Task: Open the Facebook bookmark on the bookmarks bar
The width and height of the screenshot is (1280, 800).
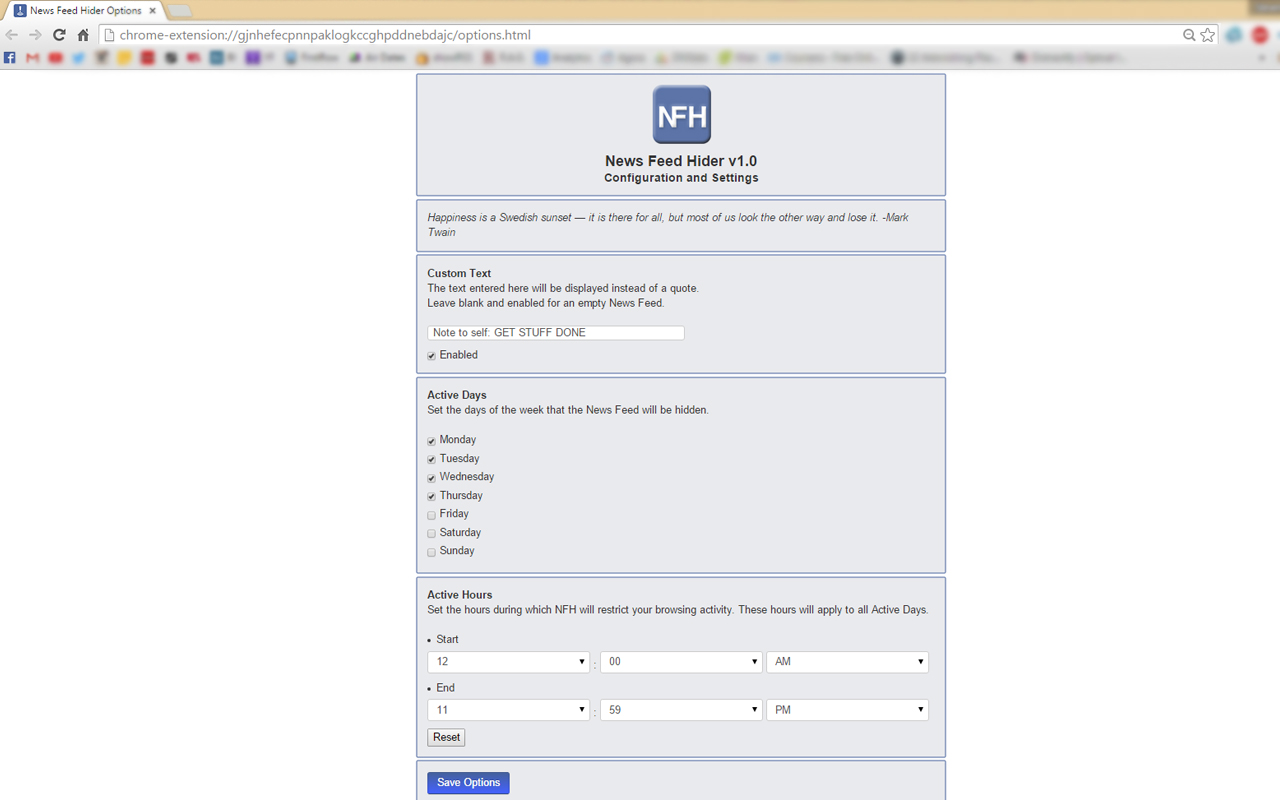Action: tap(9, 57)
